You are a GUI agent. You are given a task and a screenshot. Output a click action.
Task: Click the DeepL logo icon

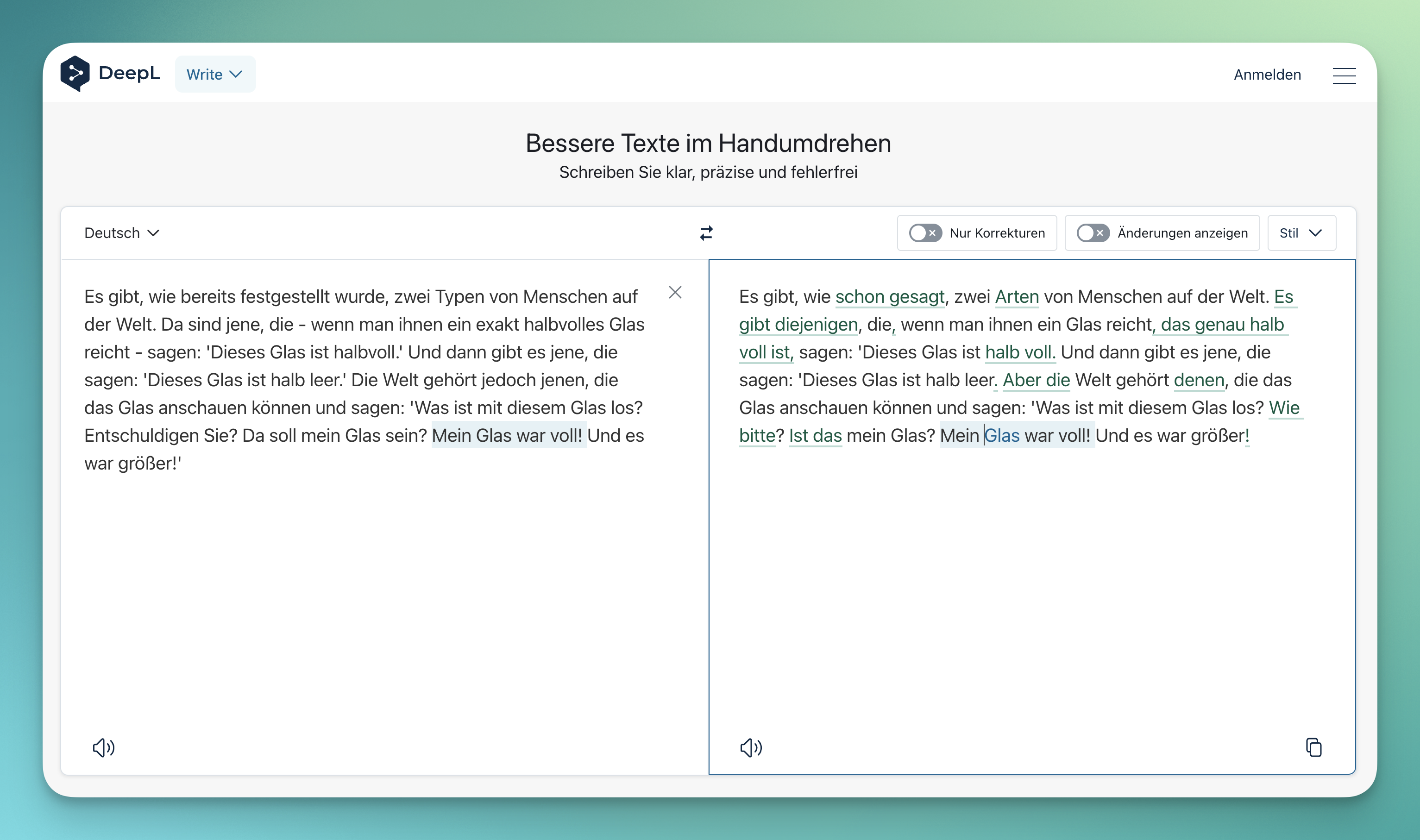point(75,74)
